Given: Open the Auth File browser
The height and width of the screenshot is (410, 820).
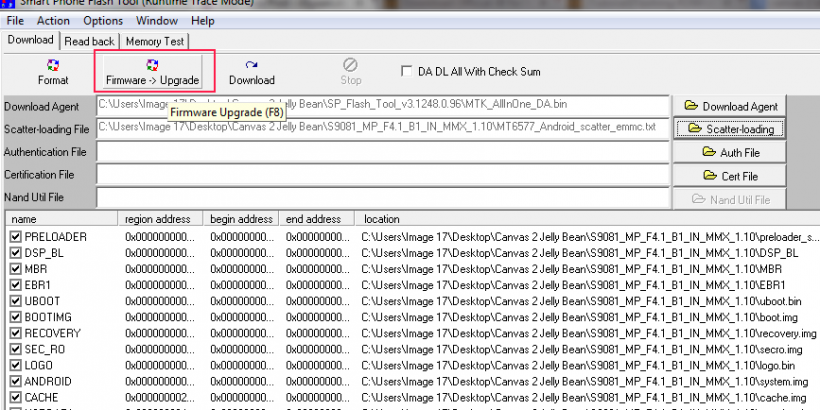Looking at the screenshot, I should tap(729, 152).
